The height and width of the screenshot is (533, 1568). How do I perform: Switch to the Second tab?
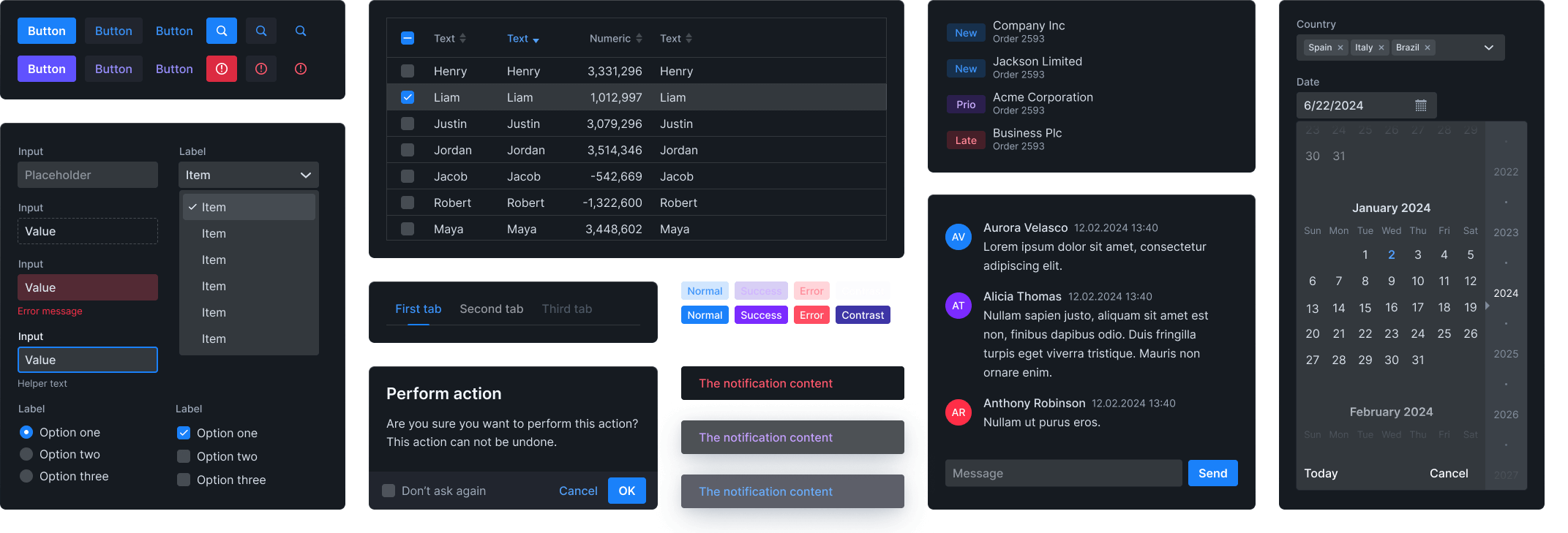491,309
